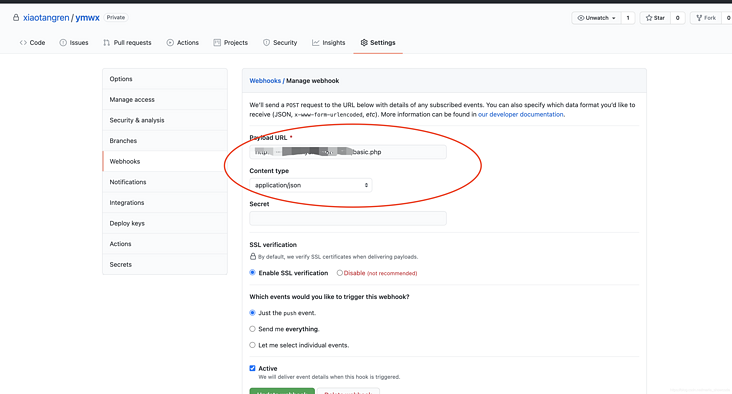Click the xiaotangren owner link
This screenshot has width=732, height=394.
[46, 18]
